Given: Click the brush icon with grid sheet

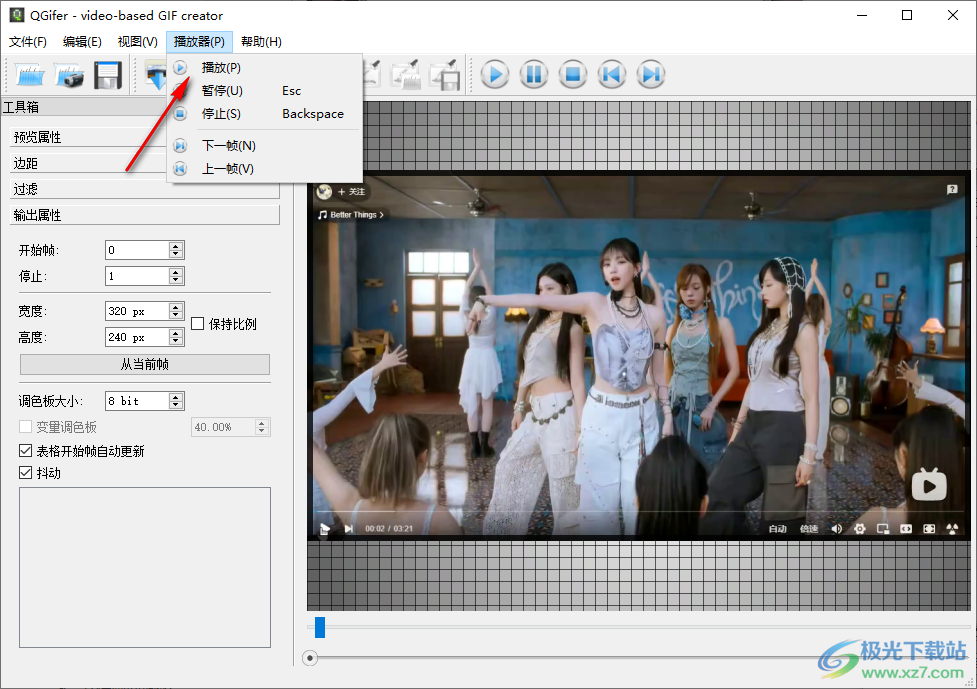Looking at the screenshot, I should (x=405, y=75).
